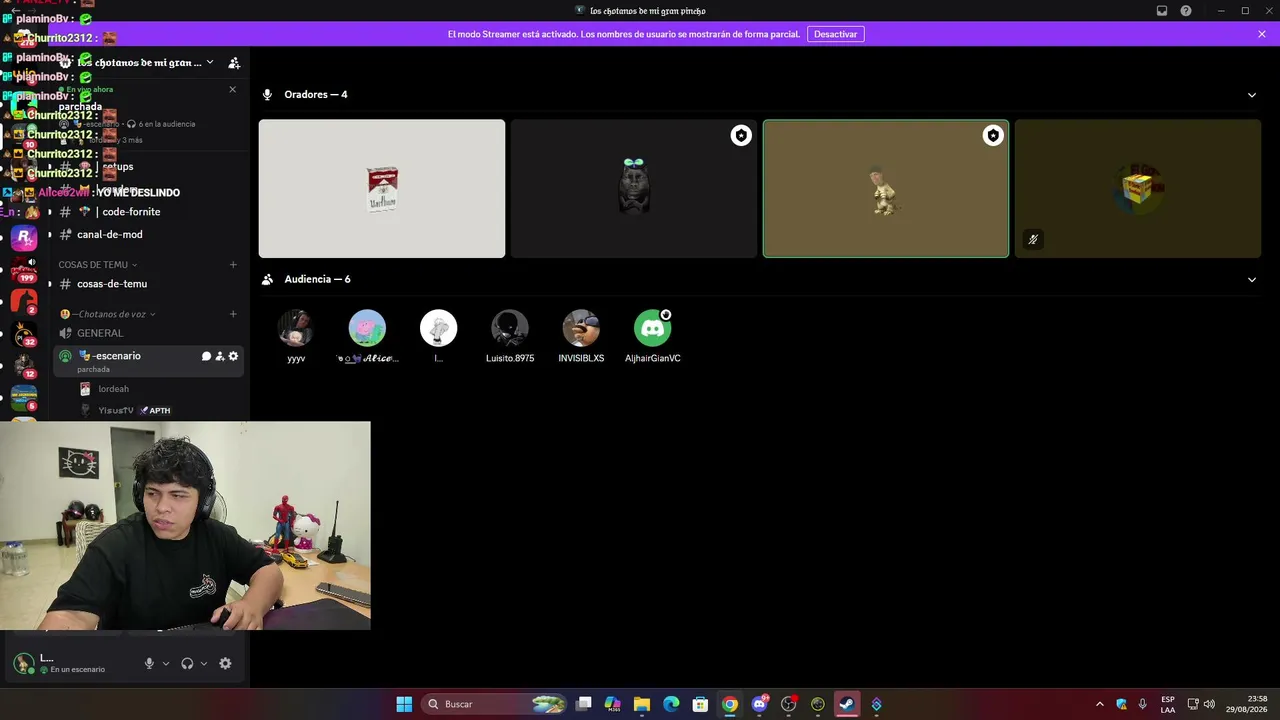
Task: Add a channel to COSAS DE TEMU
Action: click(233, 265)
